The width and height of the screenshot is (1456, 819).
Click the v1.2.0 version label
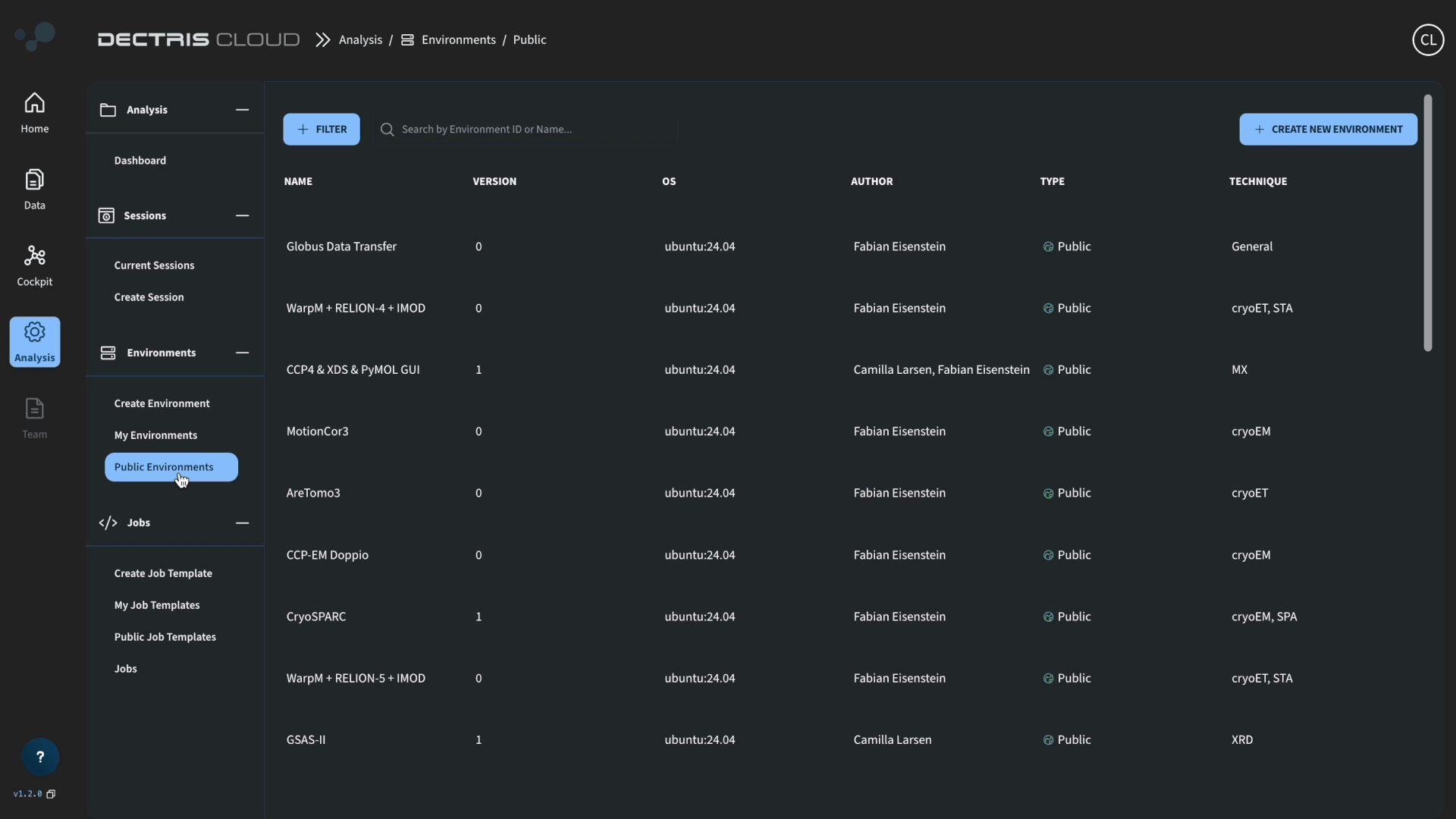(27, 794)
